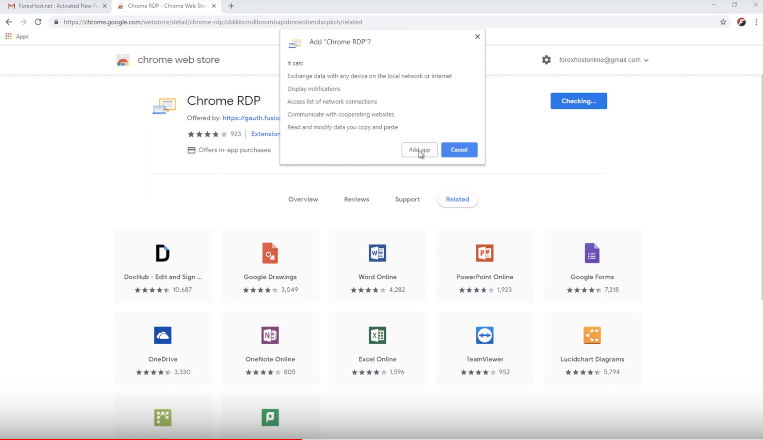Screen dimensions: 763x440
Task: Click 'Lucidchart Diagrams' card title
Action: pyautogui.click(x=592, y=359)
